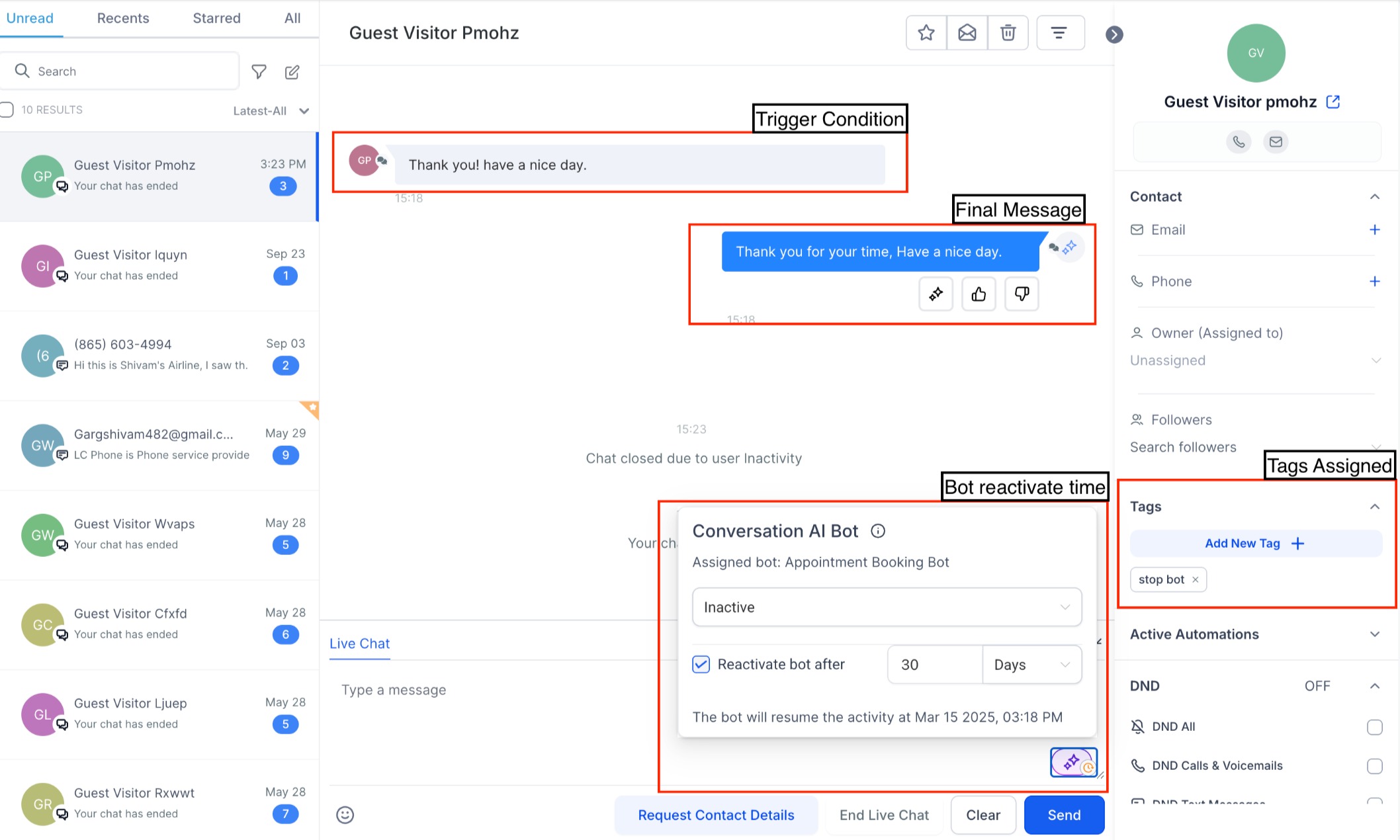Star the Guest Visitor Pmohz conversation

click(926, 33)
